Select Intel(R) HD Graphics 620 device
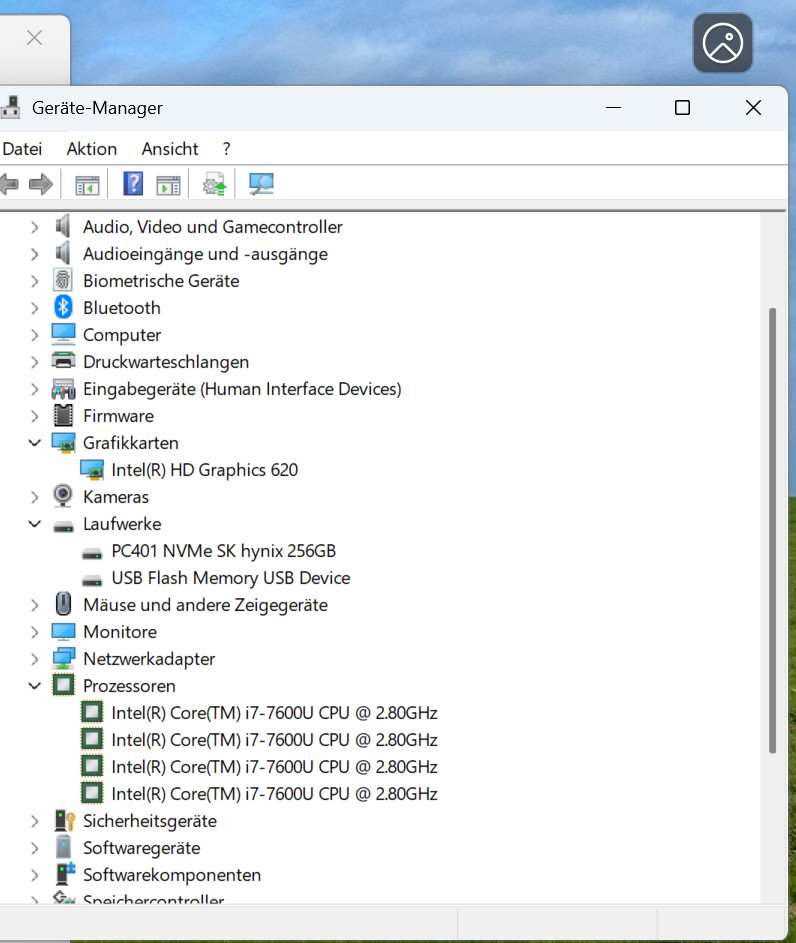 pyautogui.click(x=204, y=470)
